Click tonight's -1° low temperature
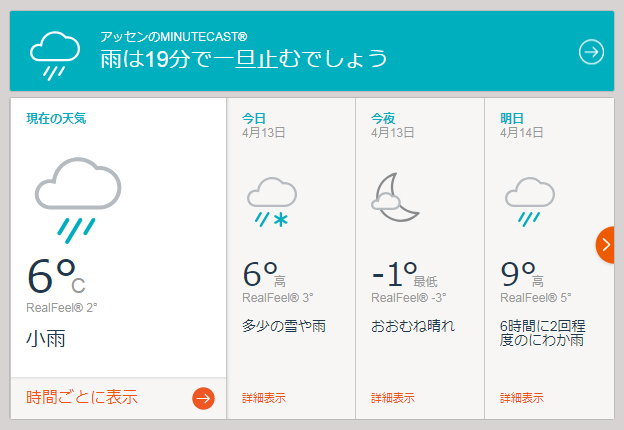The height and width of the screenshot is (430, 624). click(x=394, y=274)
